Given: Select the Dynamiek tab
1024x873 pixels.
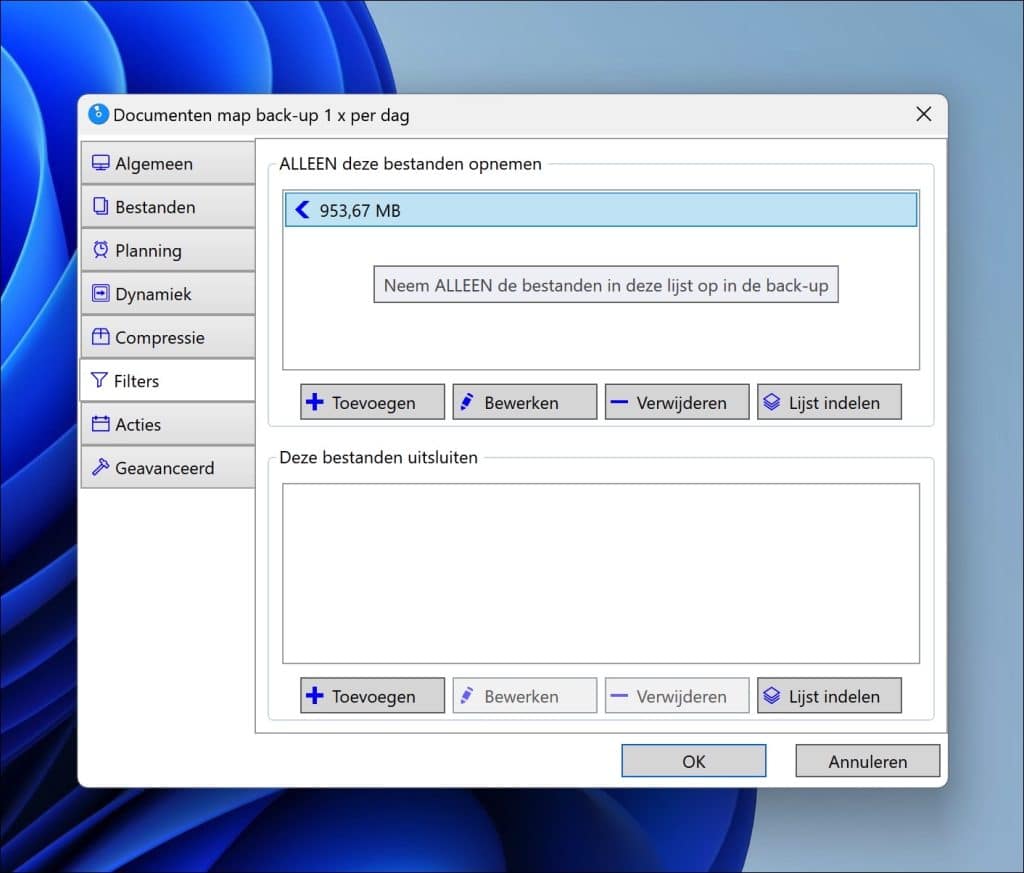Looking at the screenshot, I should [168, 294].
